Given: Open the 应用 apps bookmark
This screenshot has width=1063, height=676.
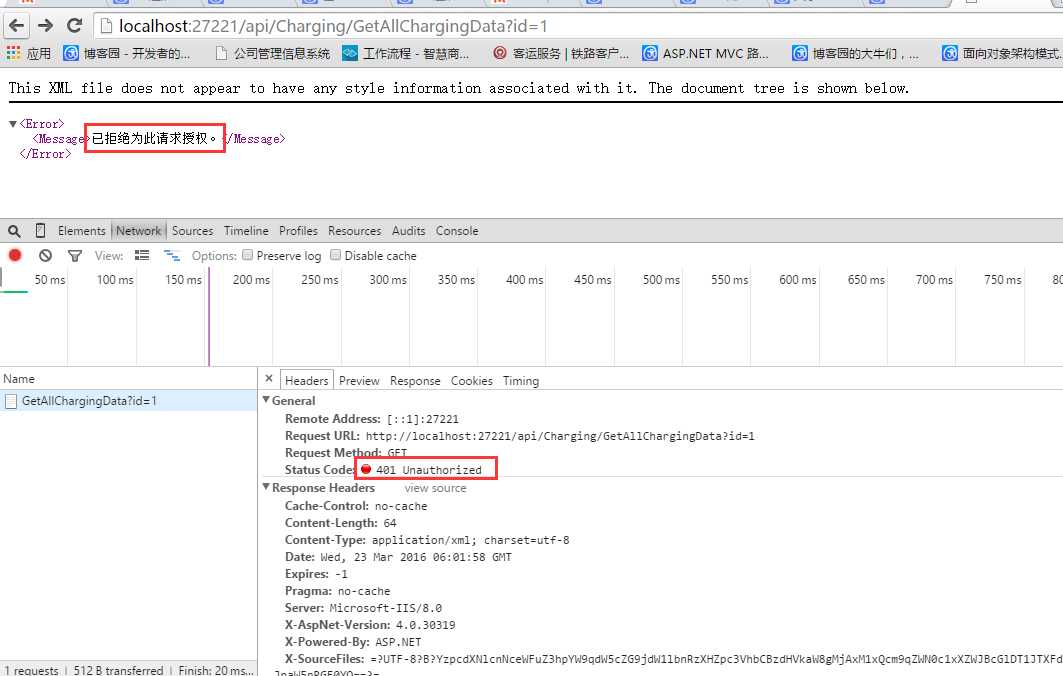Looking at the screenshot, I should (28, 53).
